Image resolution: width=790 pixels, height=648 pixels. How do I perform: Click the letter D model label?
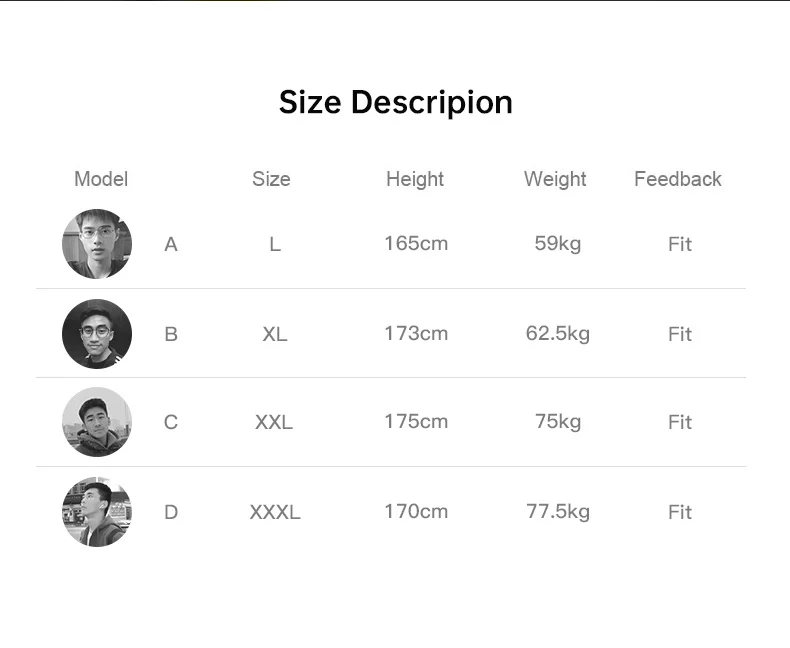pos(171,512)
